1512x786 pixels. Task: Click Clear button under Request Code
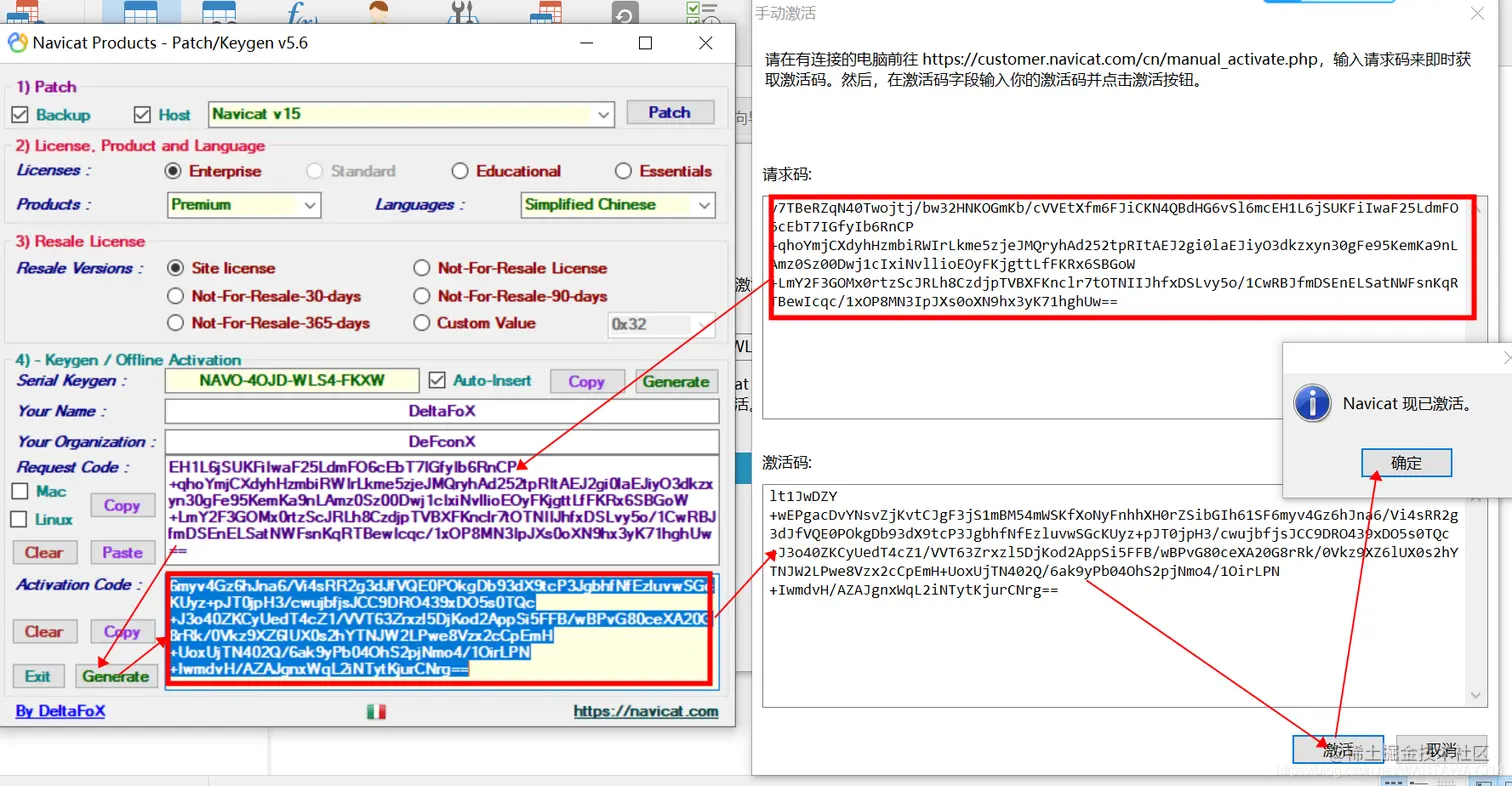pos(44,552)
